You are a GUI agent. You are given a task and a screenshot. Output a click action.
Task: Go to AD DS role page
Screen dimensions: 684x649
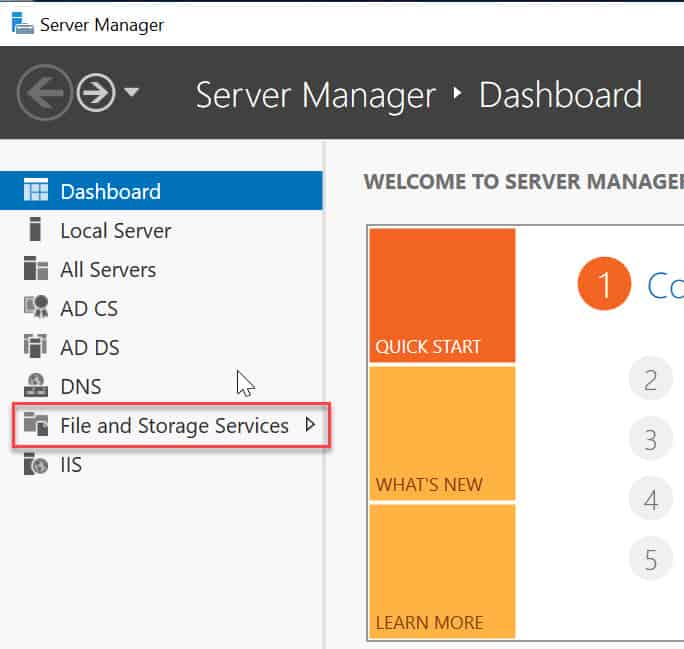pos(161,347)
